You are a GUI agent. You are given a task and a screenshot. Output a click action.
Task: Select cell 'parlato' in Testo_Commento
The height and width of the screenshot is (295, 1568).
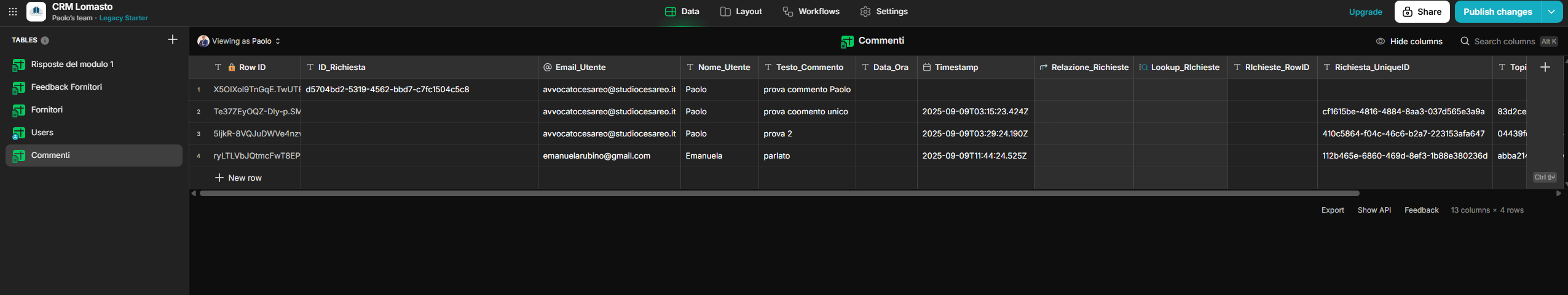(x=807, y=156)
